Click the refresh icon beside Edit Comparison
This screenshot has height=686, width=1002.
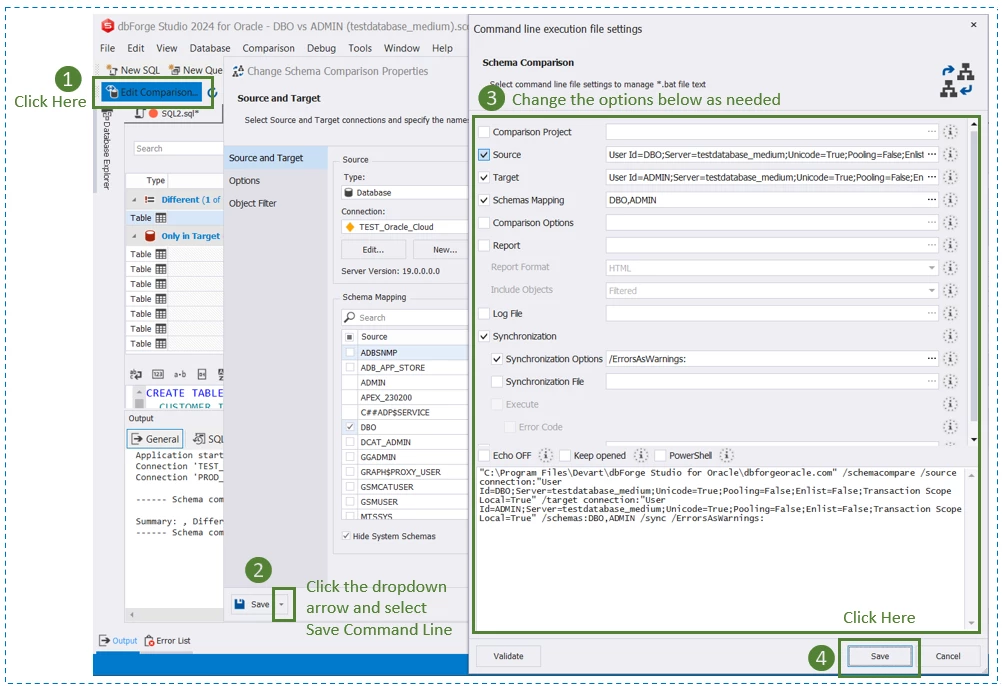pos(212,93)
